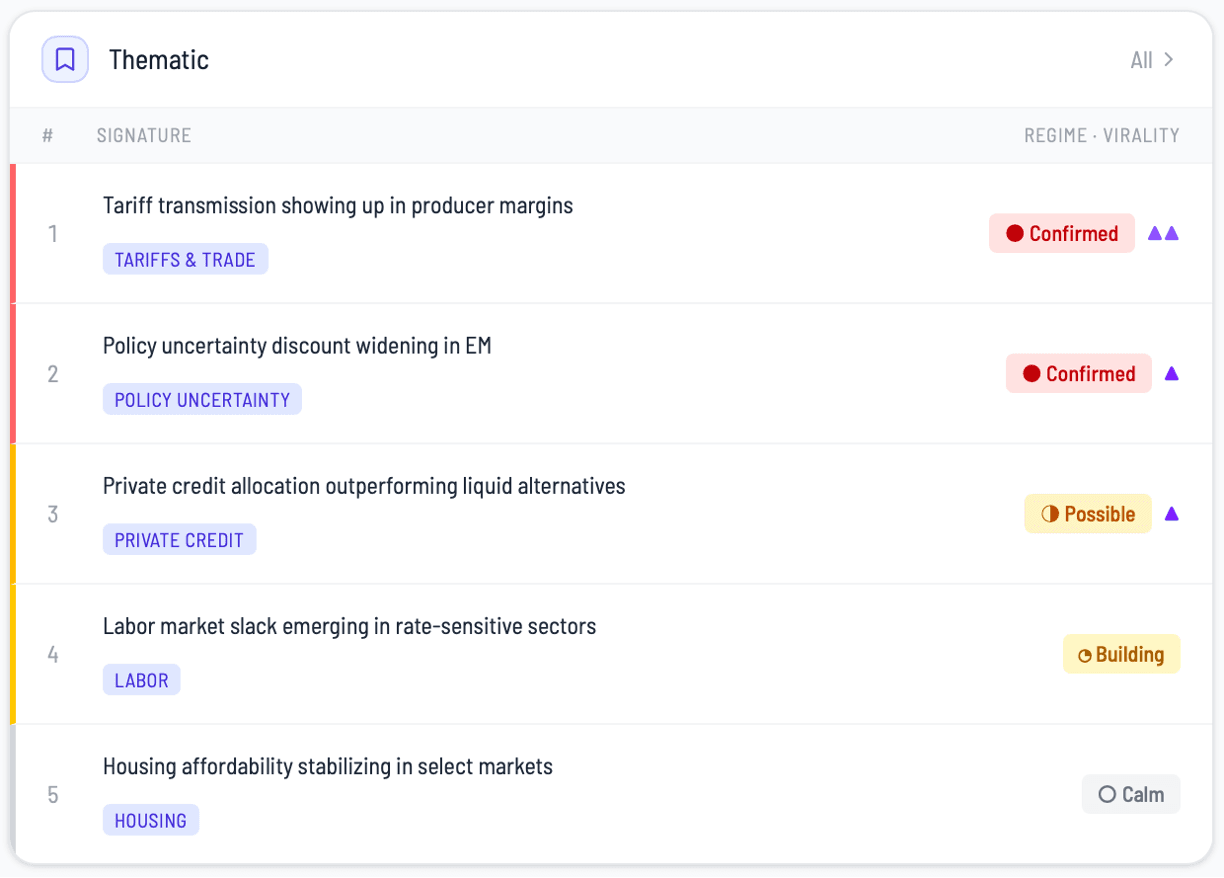Click the double-triangle virality icon for Tariff transmission

pyautogui.click(x=1163, y=233)
